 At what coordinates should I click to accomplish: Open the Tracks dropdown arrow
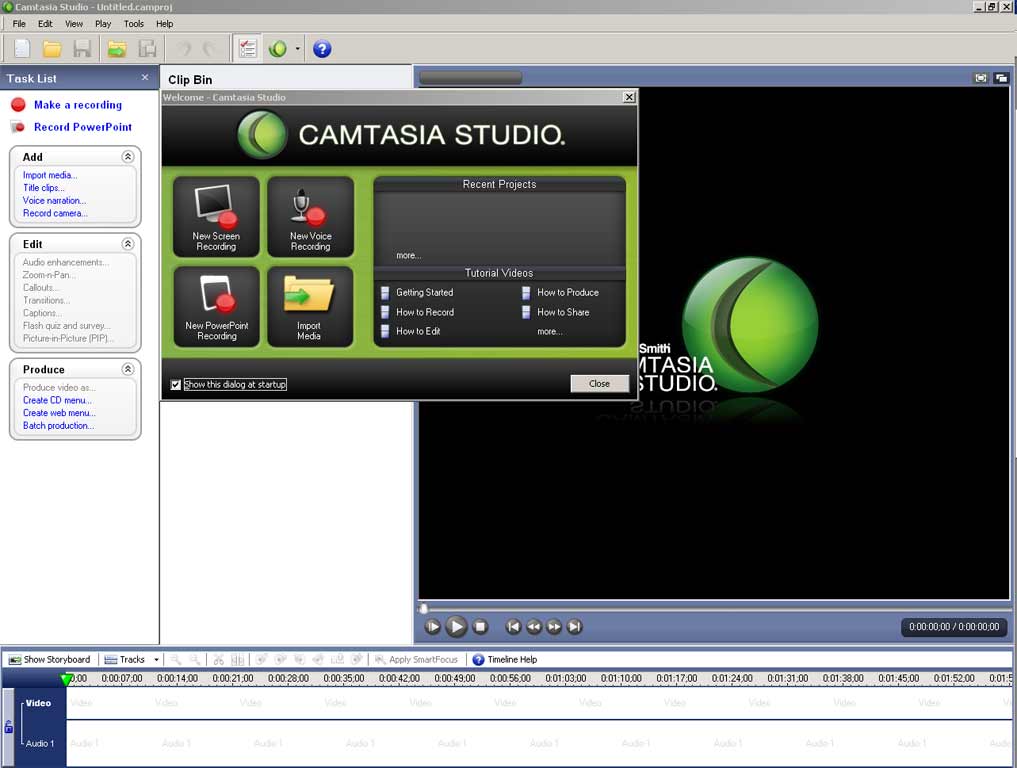pyautogui.click(x=156, y=660)
